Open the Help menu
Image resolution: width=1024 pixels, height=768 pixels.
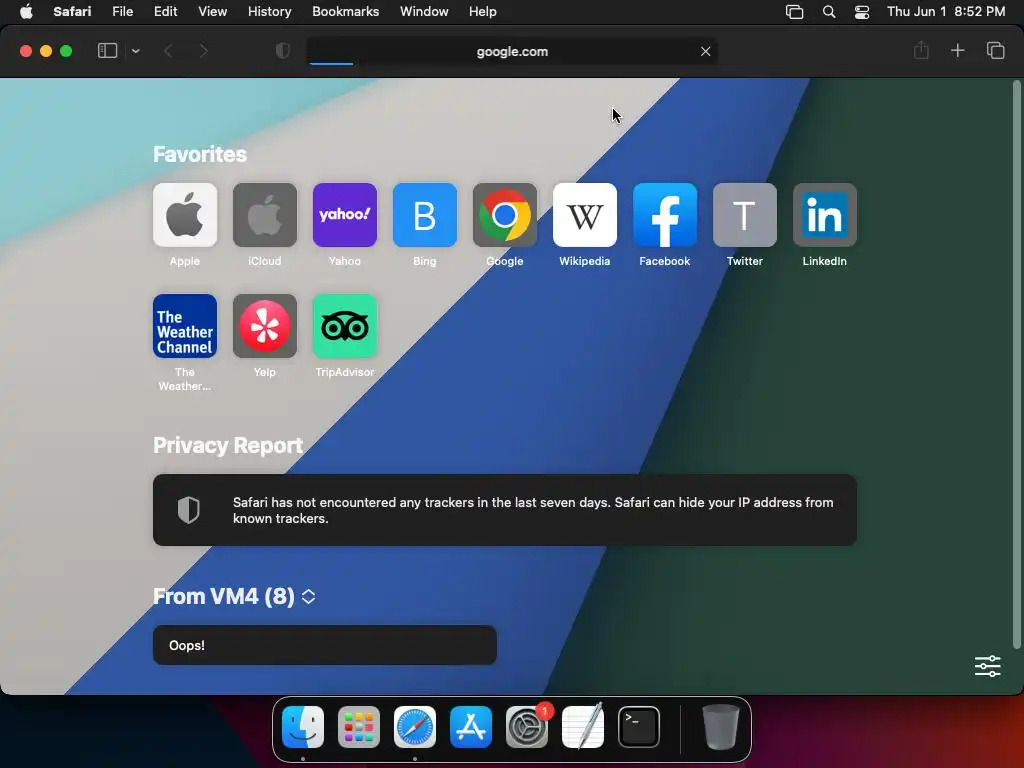pos(483,12)
